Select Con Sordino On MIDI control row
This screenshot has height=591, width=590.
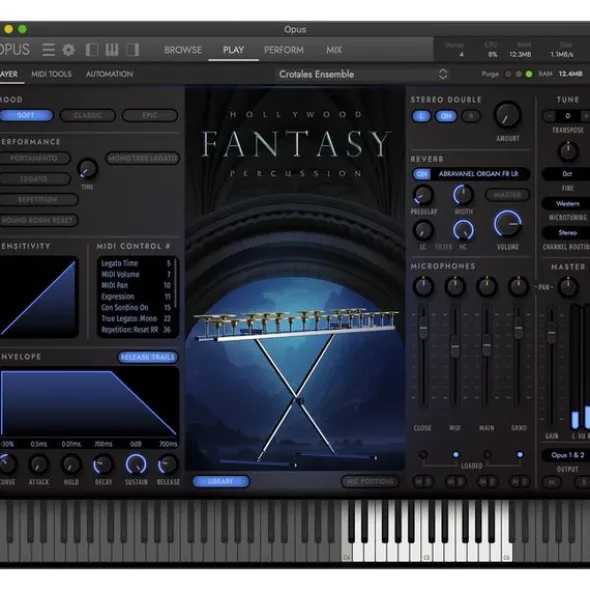click(136, 308)
